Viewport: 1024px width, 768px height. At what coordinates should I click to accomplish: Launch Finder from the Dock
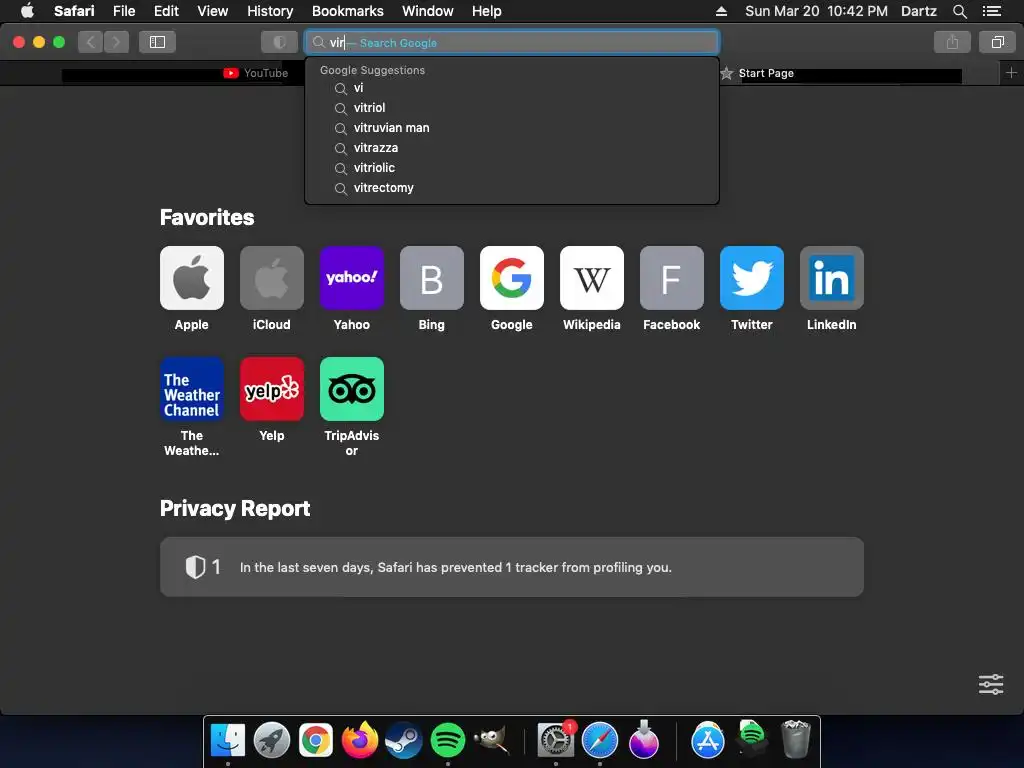(228, 741)
